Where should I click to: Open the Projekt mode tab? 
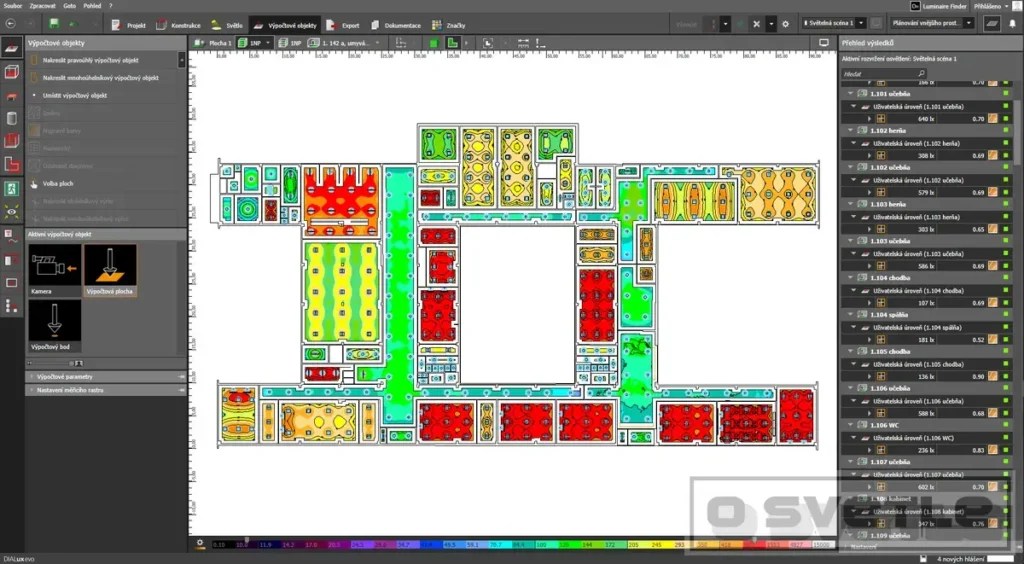click(129, 25)
